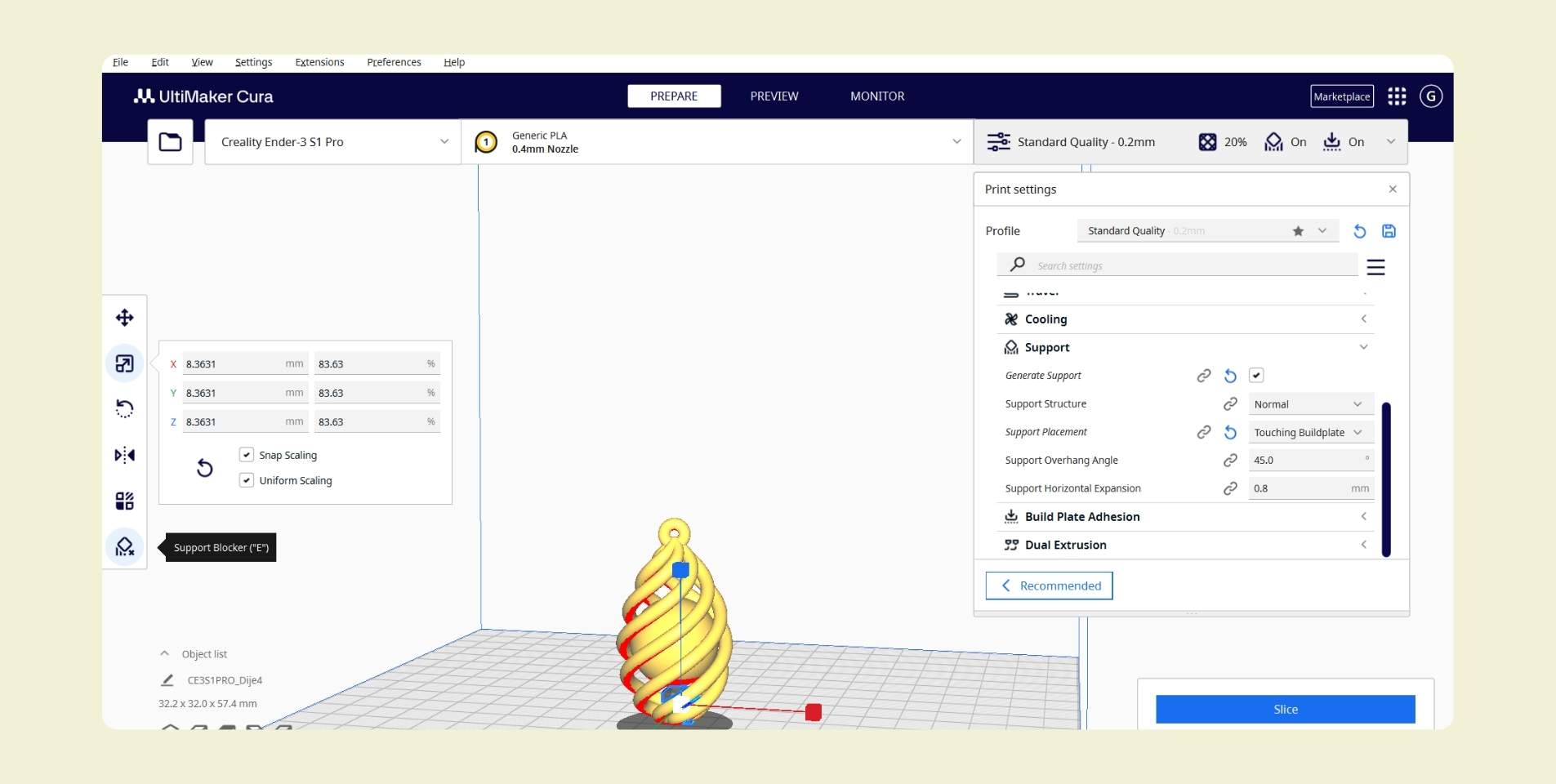Close the Print settings panel
Viewport: 1556px width, 784px height.
tap(1393, 189)
